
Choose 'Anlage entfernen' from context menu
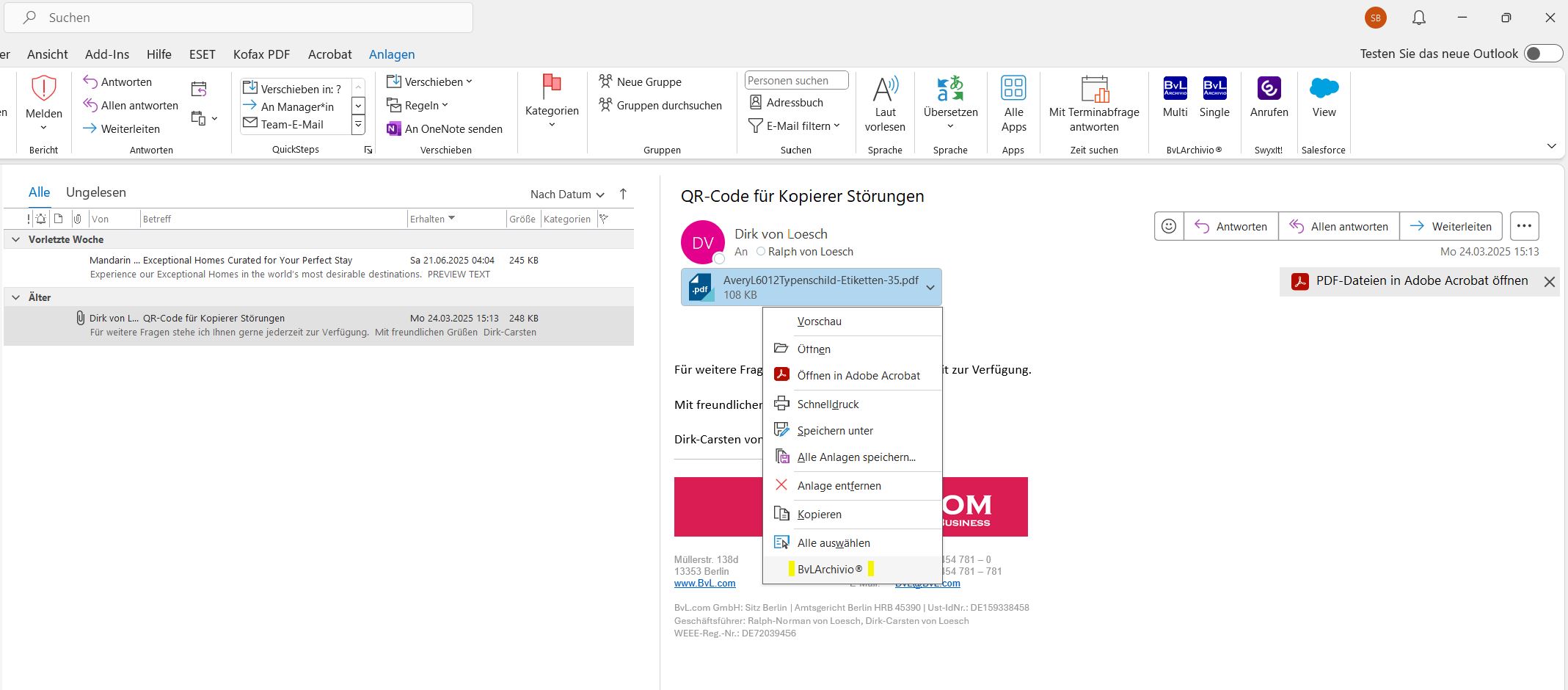point(839,486)
